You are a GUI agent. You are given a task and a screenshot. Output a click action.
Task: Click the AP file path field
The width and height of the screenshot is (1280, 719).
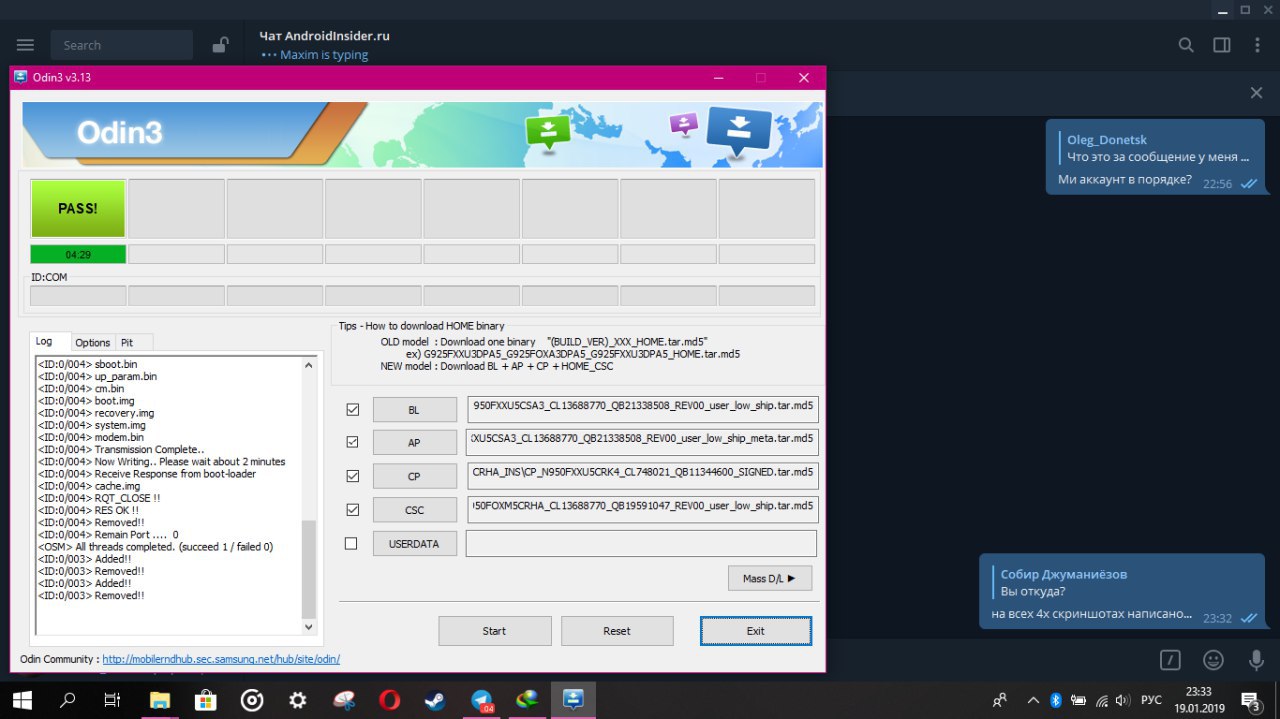pos(642,442)
